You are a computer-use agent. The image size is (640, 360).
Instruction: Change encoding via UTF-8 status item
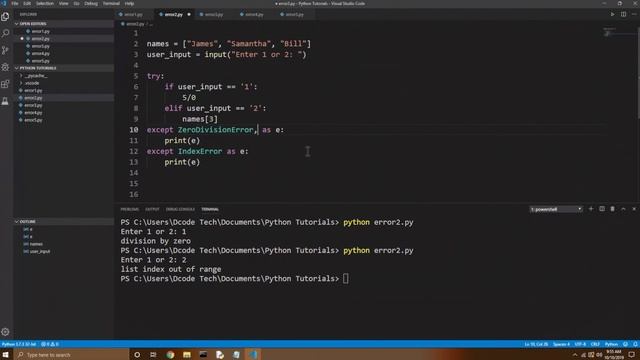(x=580, y=344)
